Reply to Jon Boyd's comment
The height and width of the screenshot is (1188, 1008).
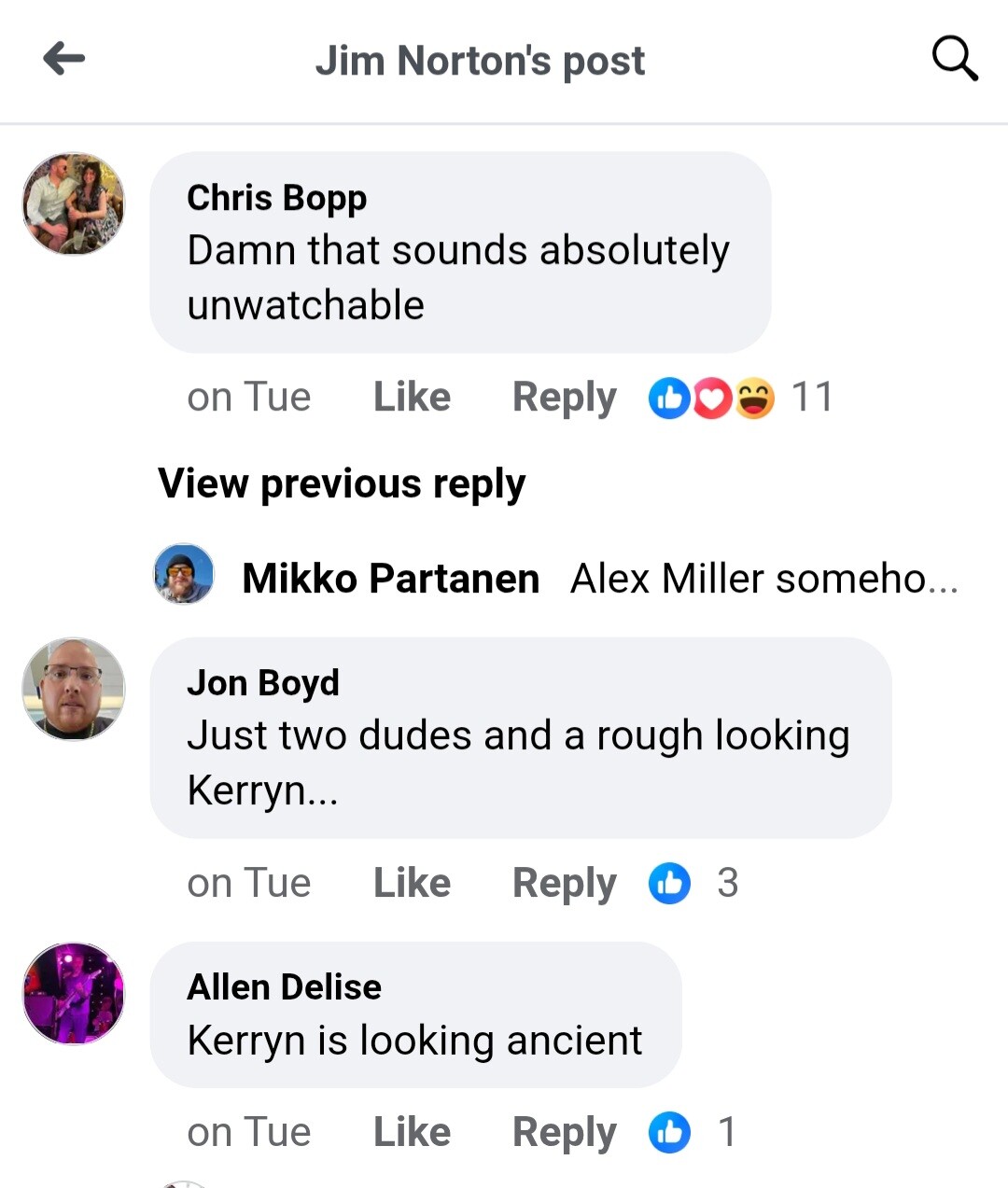(x=565, y=885)
